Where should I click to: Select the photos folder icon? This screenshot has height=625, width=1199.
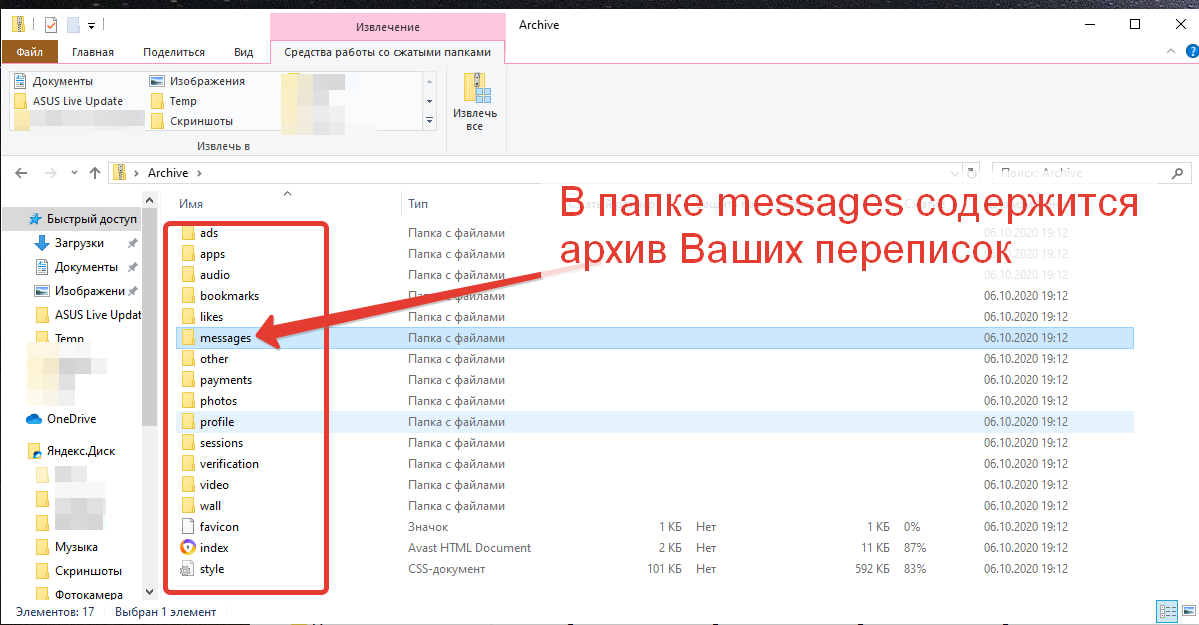point(188,401)
